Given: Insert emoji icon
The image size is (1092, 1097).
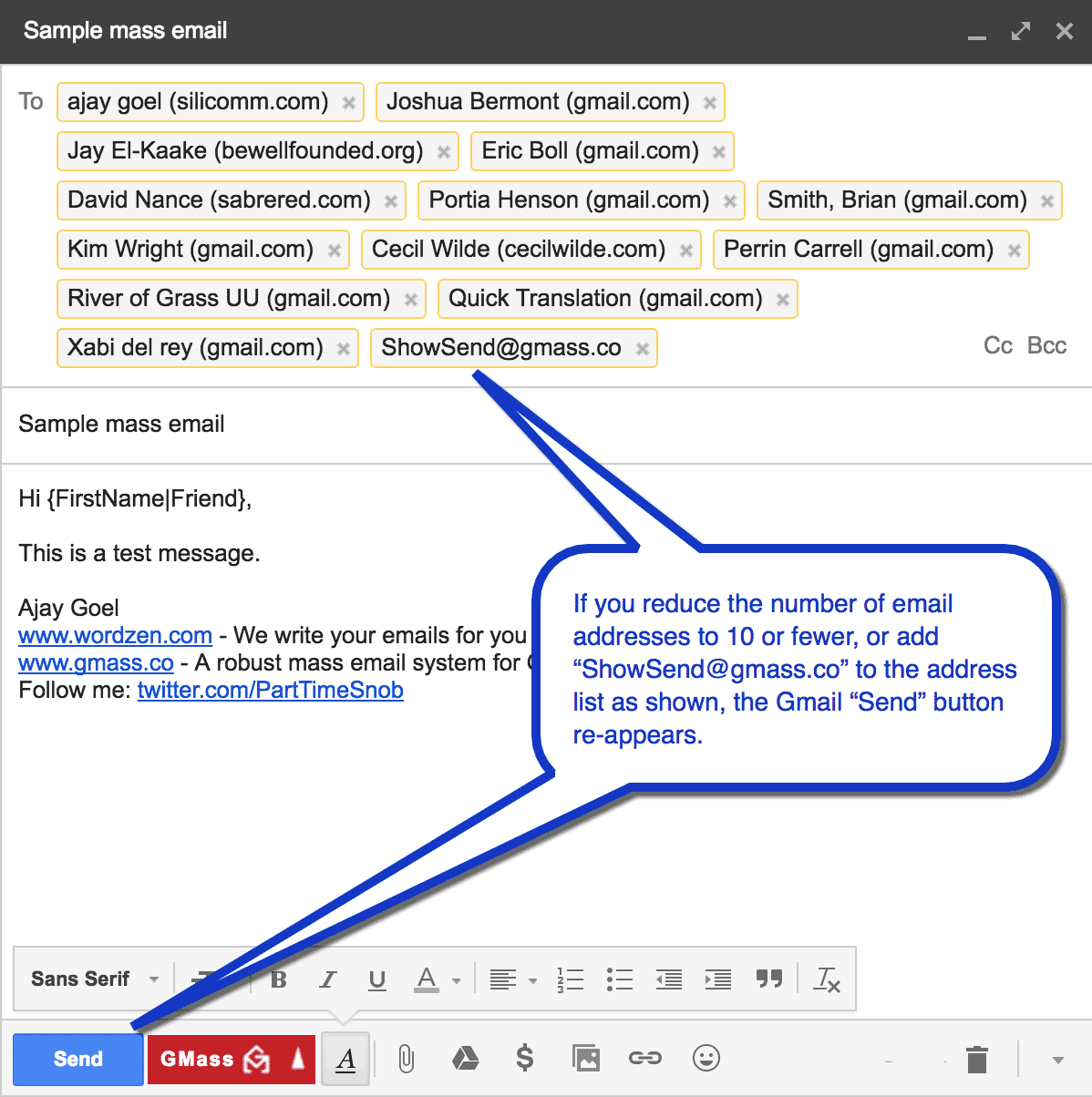Looking at the screenshot, I should 706,1058.
